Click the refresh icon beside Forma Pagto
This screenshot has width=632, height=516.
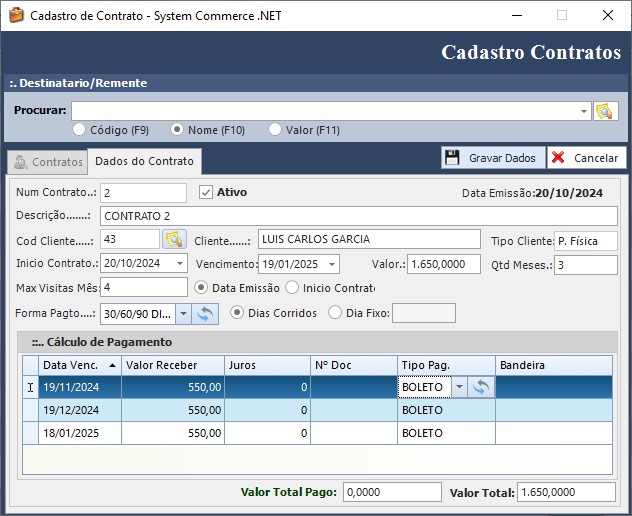click(x=205, y=313)
